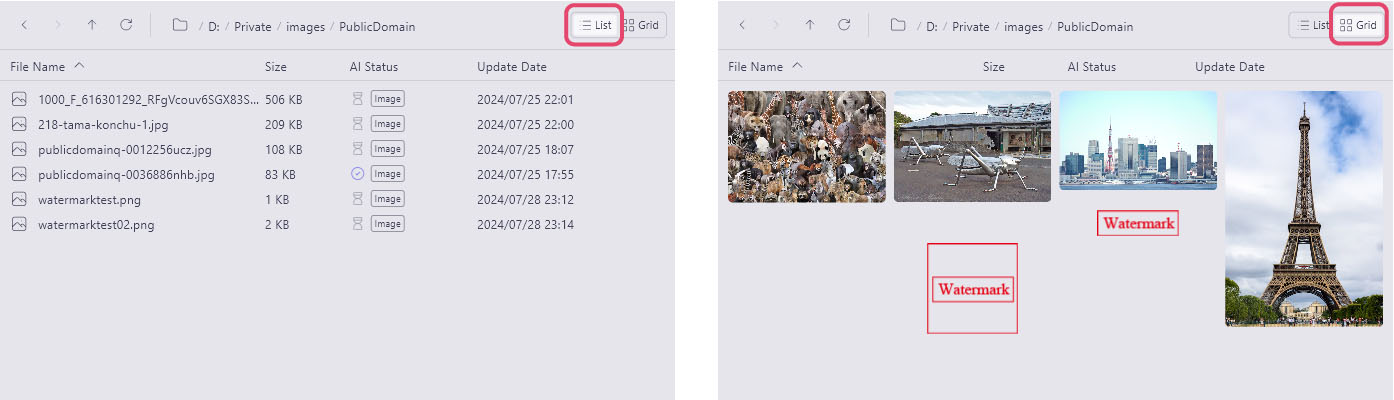Click the checkmark AI status icon for publicdomainq-0036886nhb.jpg

coord(358,174)
